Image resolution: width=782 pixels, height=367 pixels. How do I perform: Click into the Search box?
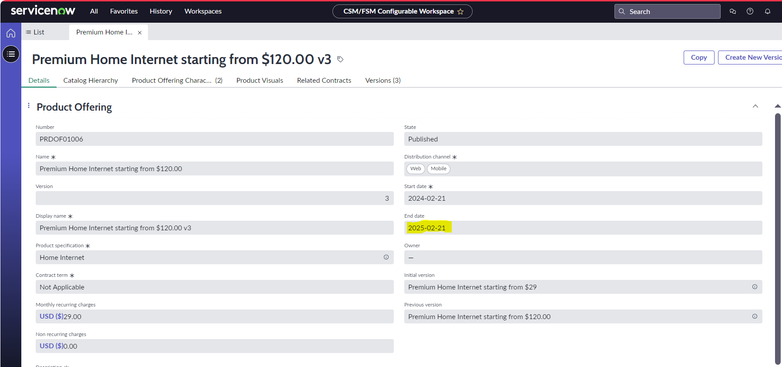pyautogui.click(x=667, y=11)
